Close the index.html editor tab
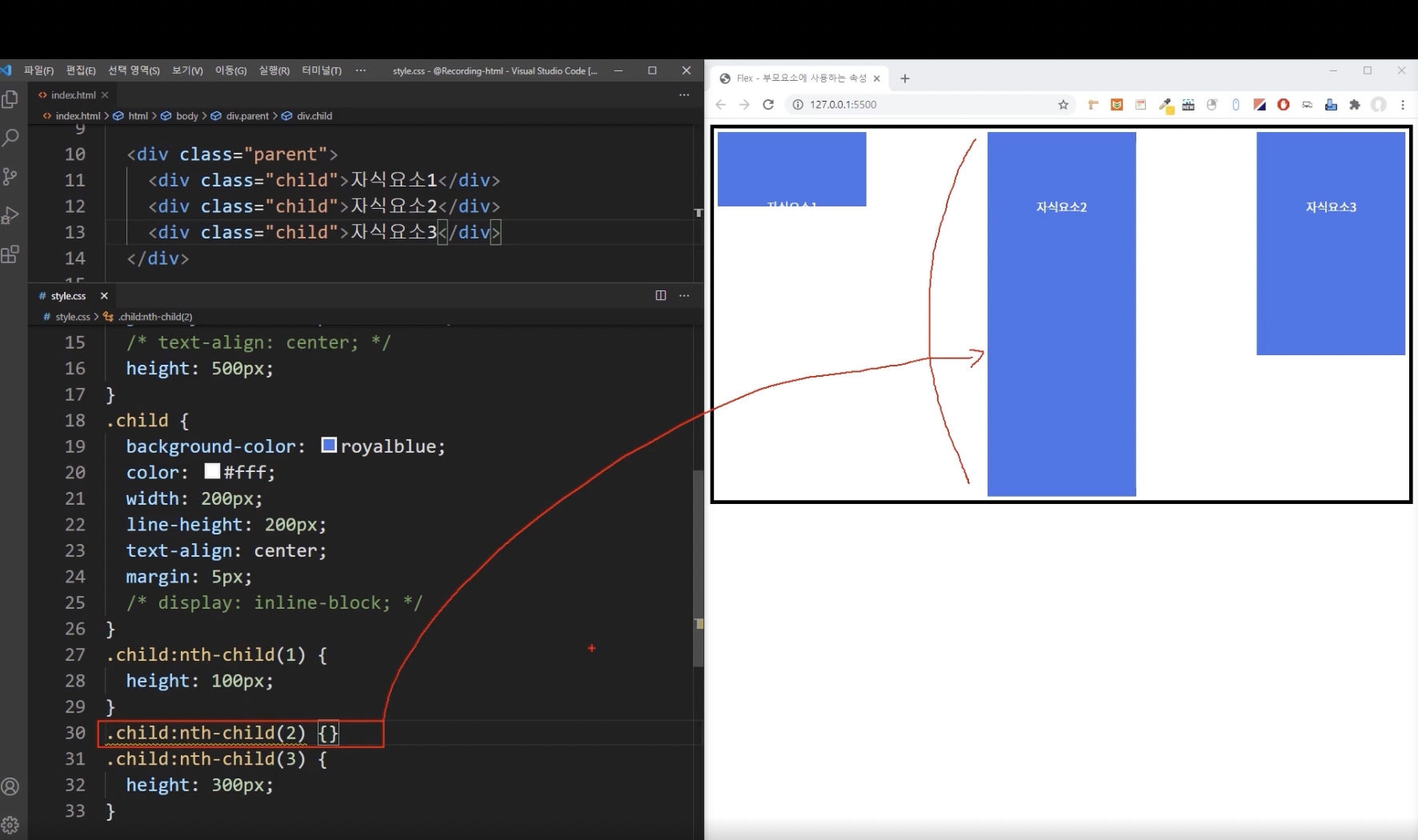This screenshot has height=840, width=1418. click(x=105, y=94)
